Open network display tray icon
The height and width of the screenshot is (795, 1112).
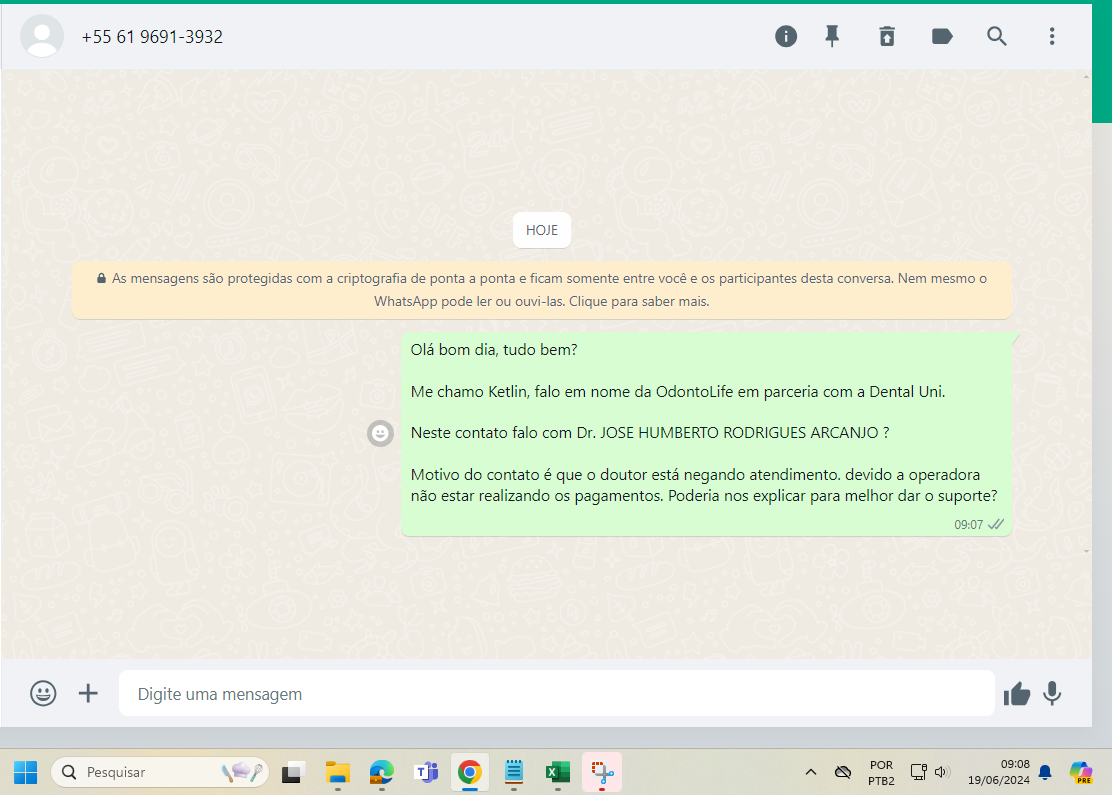[x=918, y=772]
